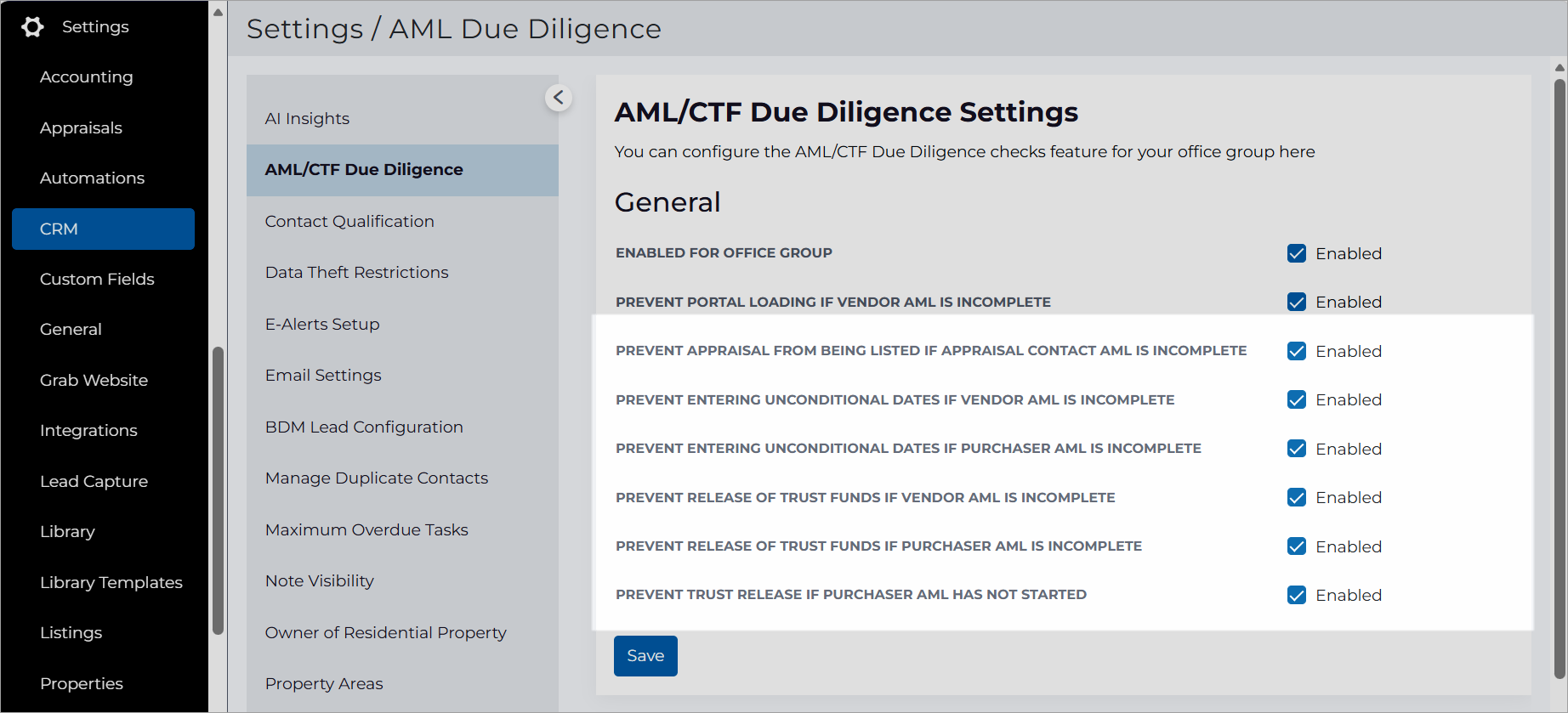The height and width of the screenshot is (713, 1568).
Task: Collapse the sub-menu with the chevron arrow
Action: (559, 98)
